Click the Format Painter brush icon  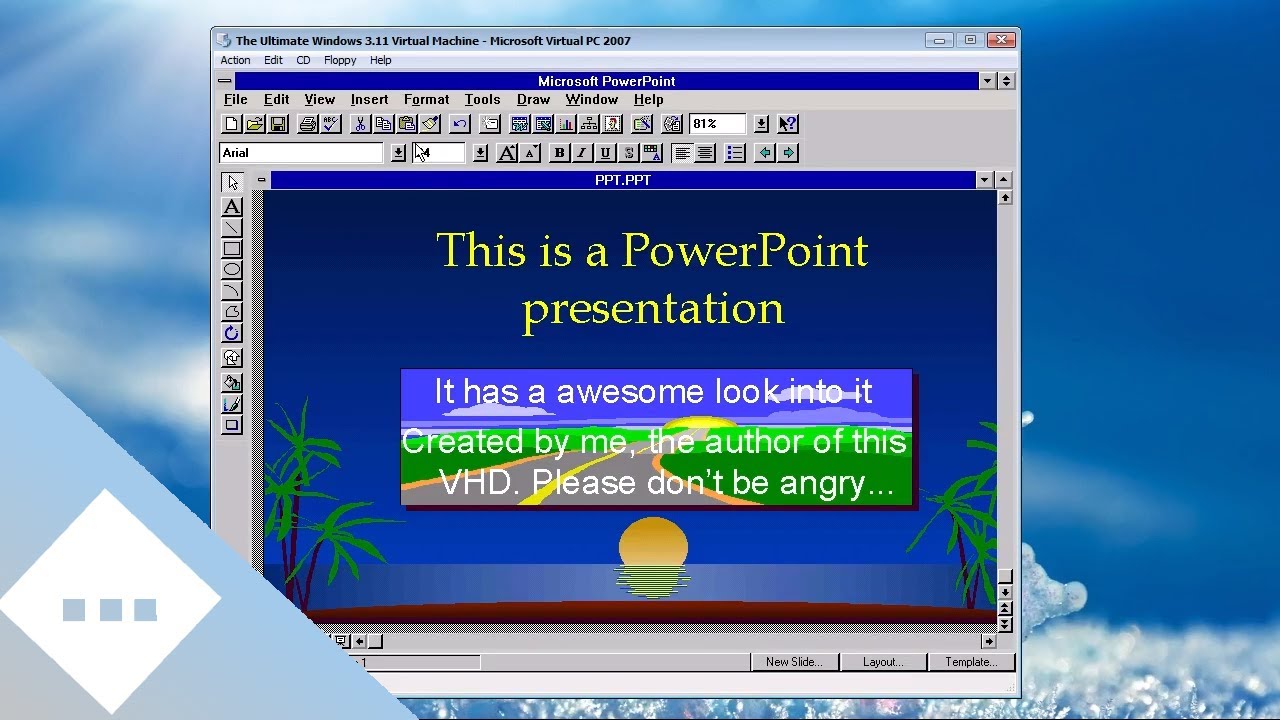tap(430, 124)
